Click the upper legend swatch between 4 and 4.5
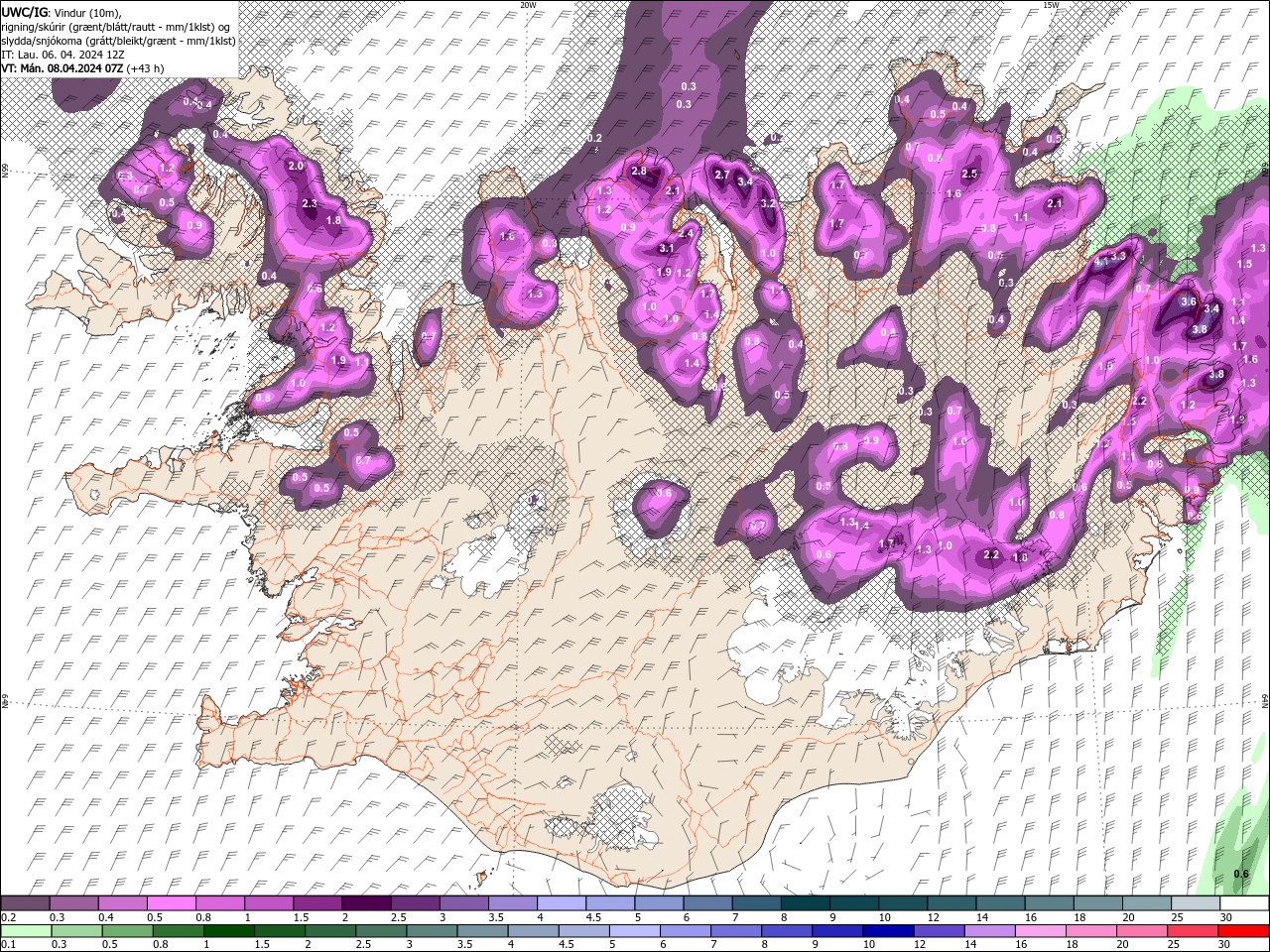The width and height of the screenshot is (1270, 952). point(562,903)
